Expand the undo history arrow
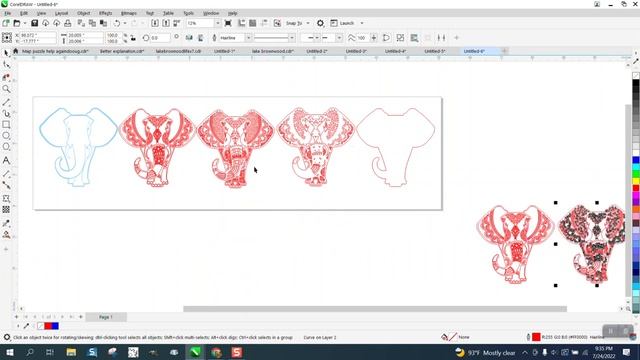 point(124,23)
